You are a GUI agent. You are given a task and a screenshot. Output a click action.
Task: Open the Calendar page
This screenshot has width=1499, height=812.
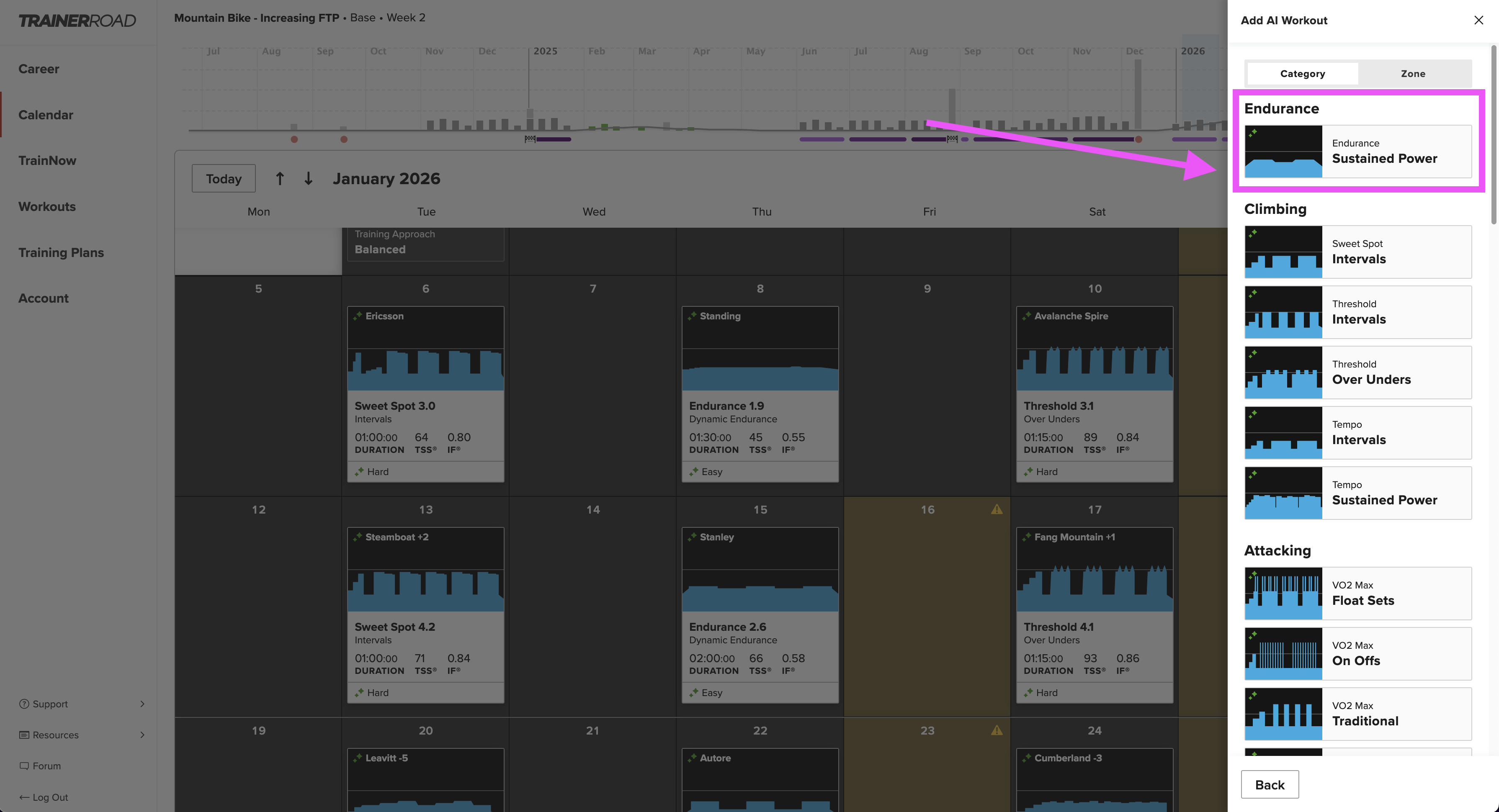tap(45, 115)
